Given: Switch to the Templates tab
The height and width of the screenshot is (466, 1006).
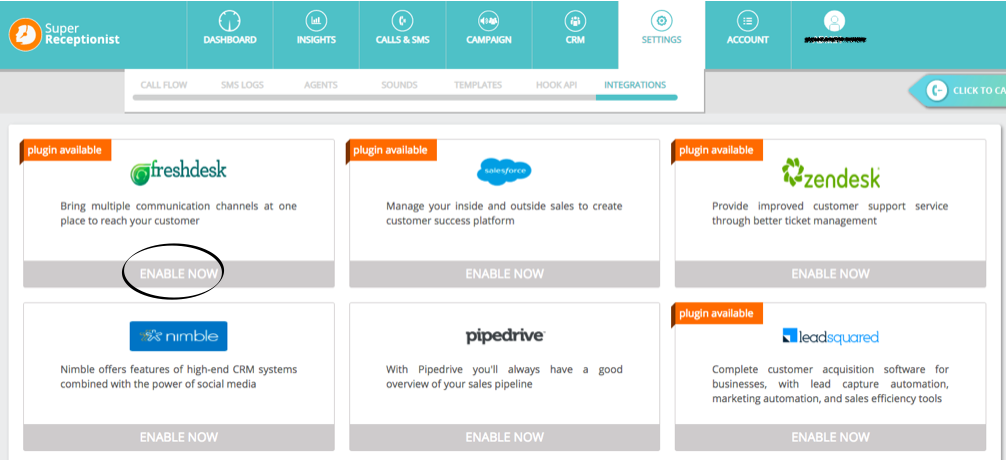Looking at the screenshot, I should [478, 85].
